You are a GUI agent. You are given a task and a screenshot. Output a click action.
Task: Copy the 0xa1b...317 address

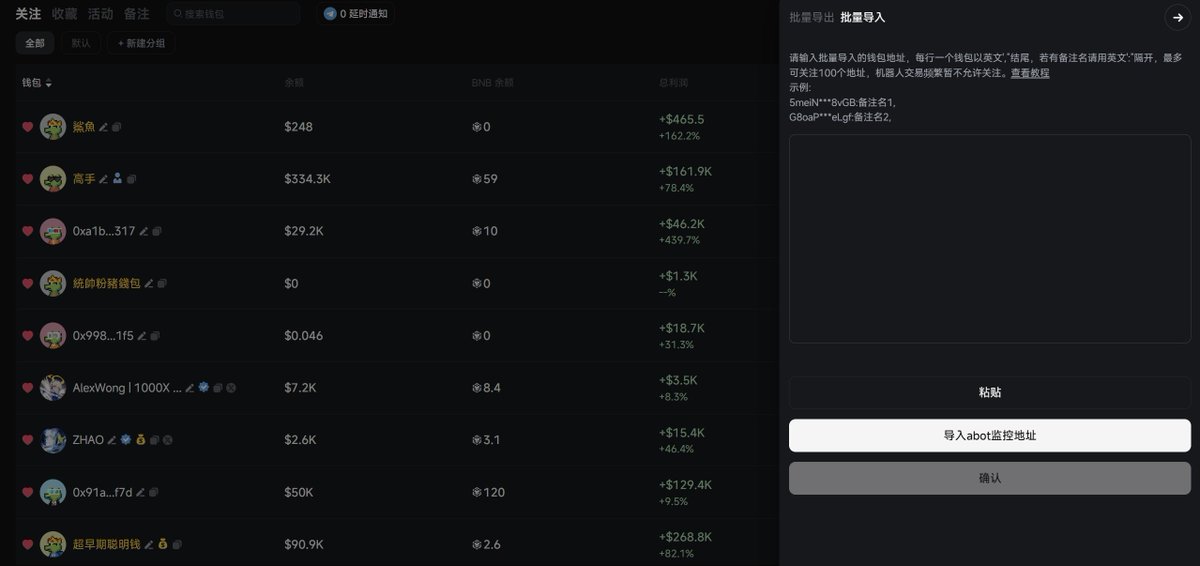[x=157, y=231]
